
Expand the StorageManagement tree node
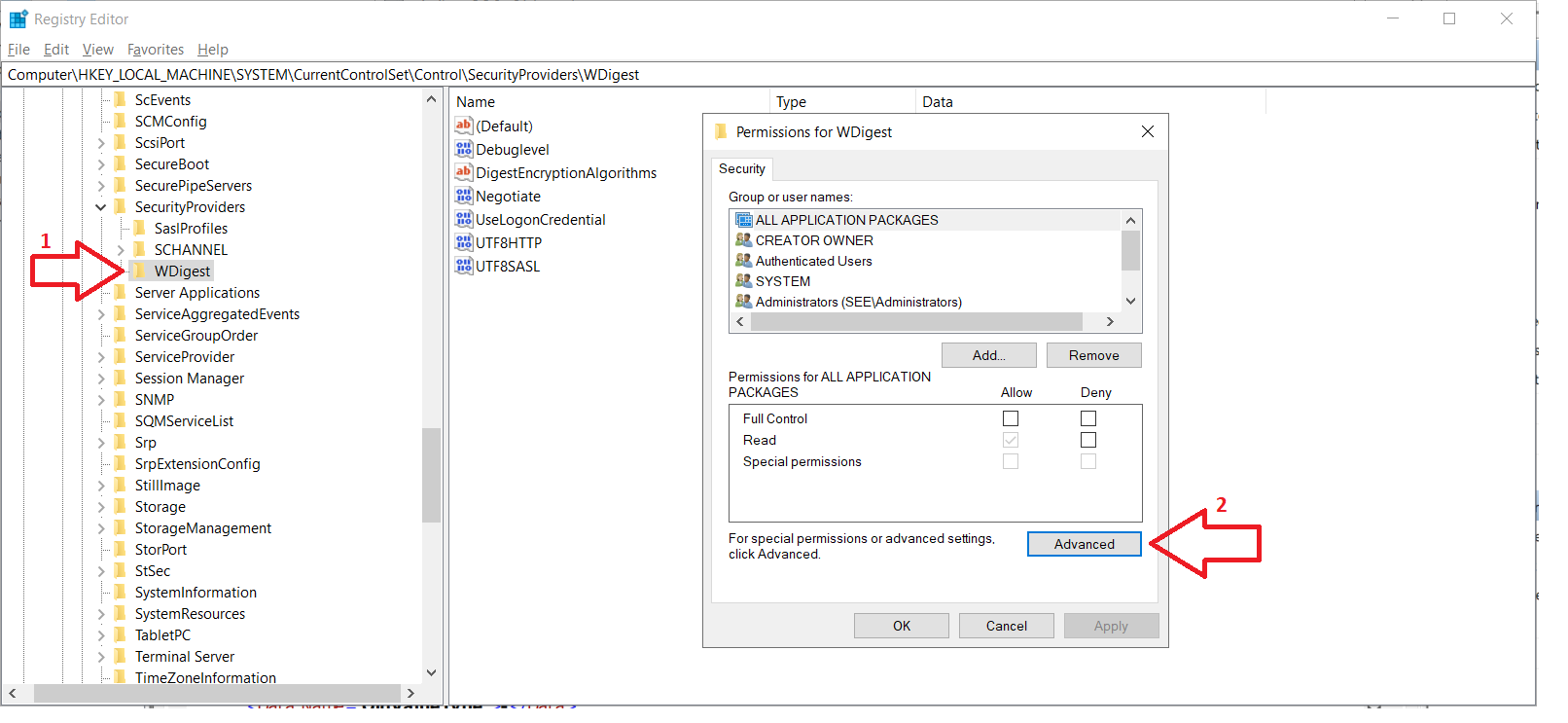pos(101,528)
